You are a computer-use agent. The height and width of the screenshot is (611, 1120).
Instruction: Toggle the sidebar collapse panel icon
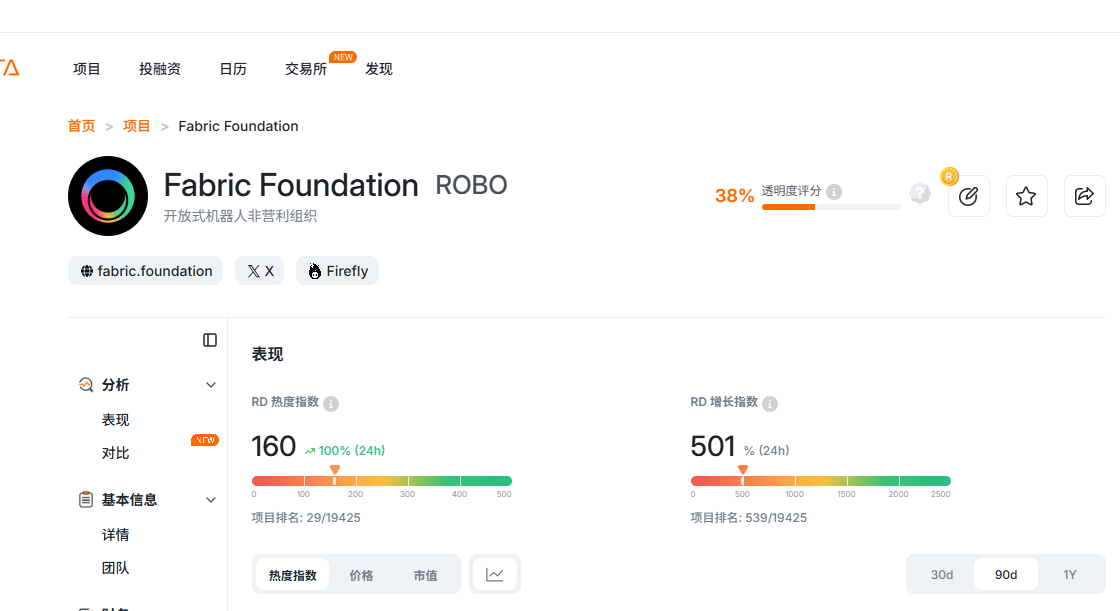[210, 340]
